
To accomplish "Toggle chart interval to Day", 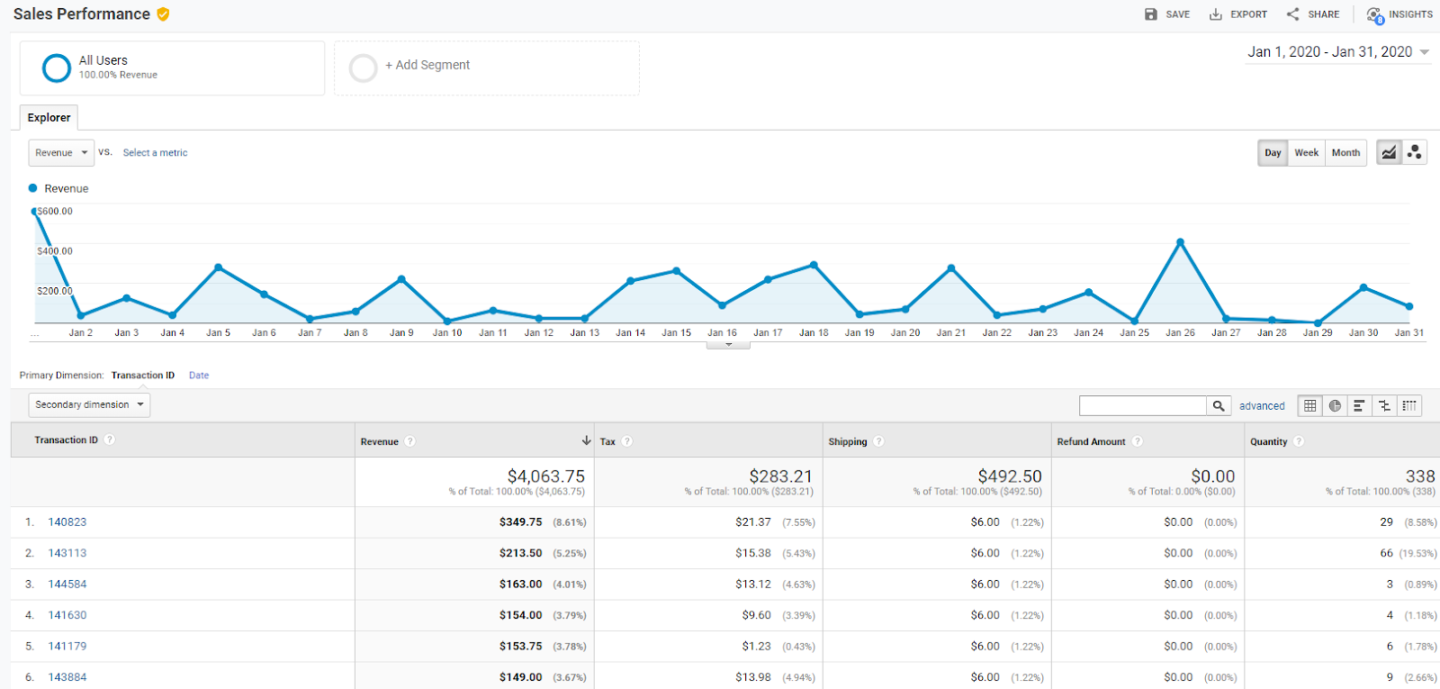I will [x=1273, y=153].
